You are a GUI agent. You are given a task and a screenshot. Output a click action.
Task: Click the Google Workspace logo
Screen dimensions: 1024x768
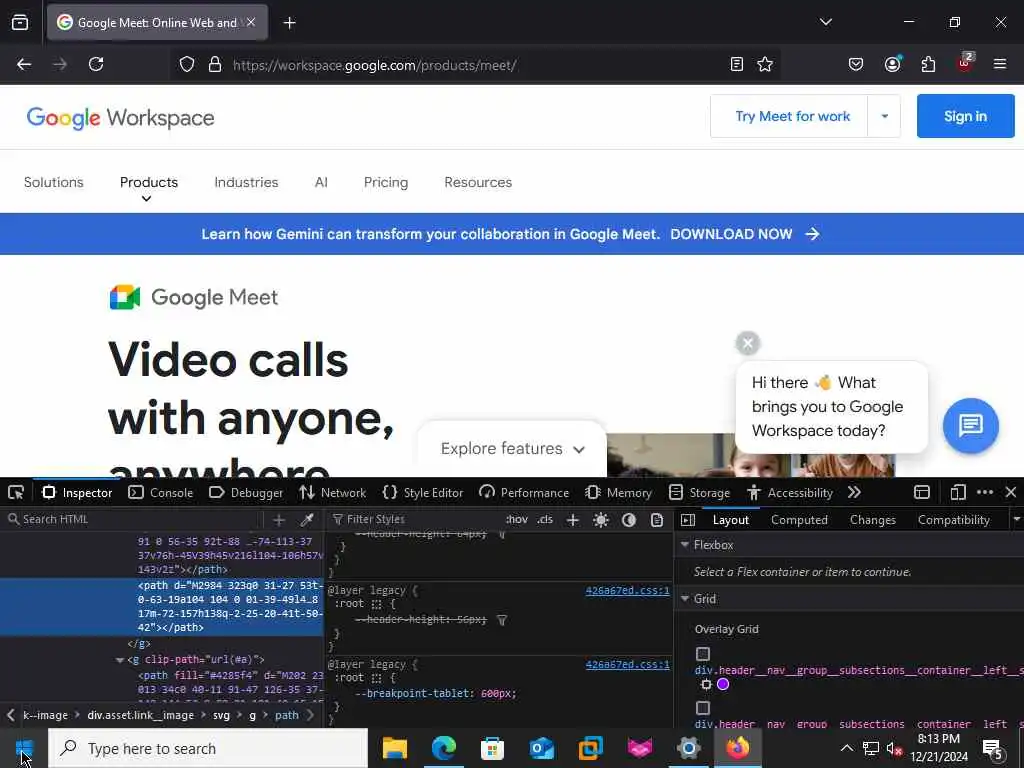pos(120,118)
